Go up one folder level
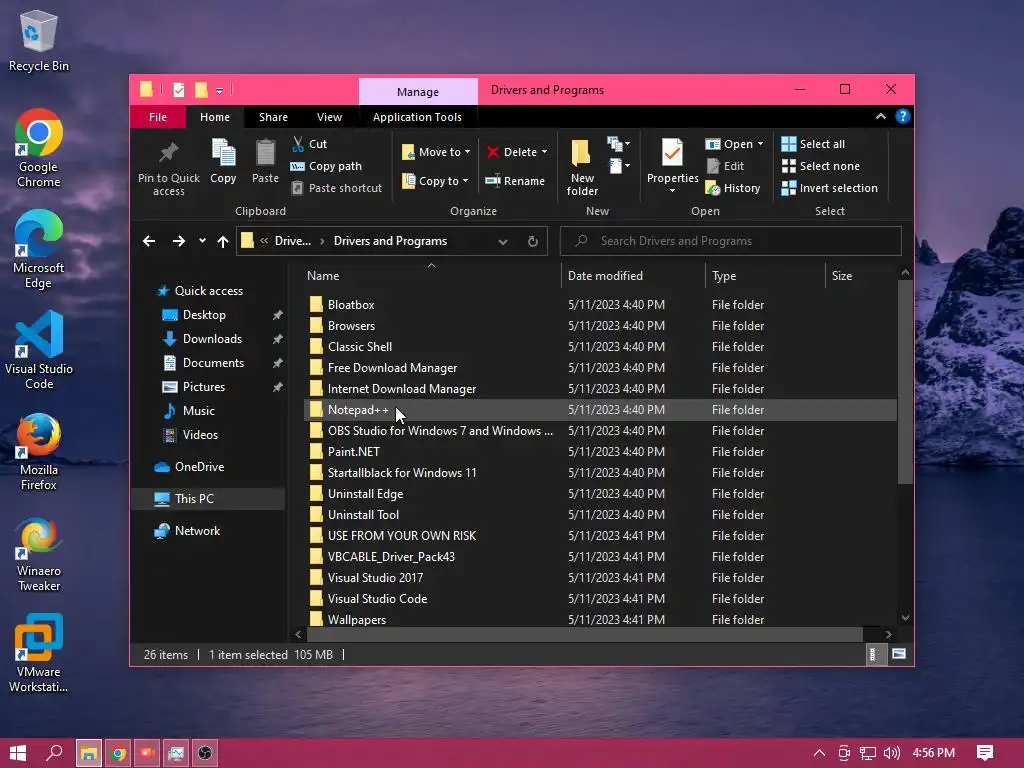Screen dimensions: 1024x768 click(x=223, y=241)
